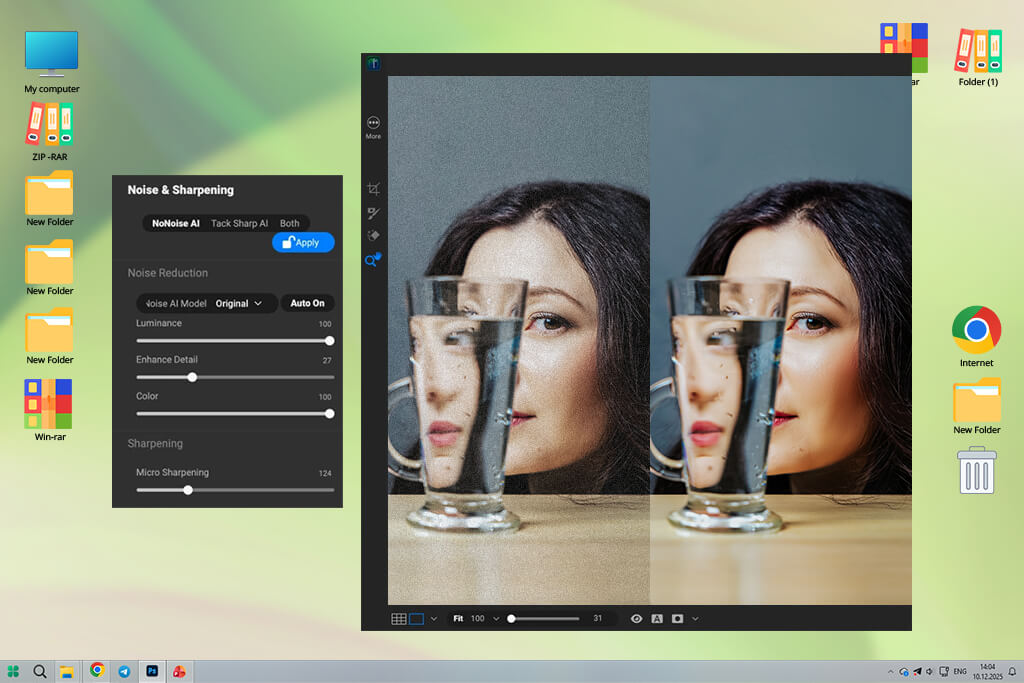Show hidden system tray icons

(x=890, y=671)
